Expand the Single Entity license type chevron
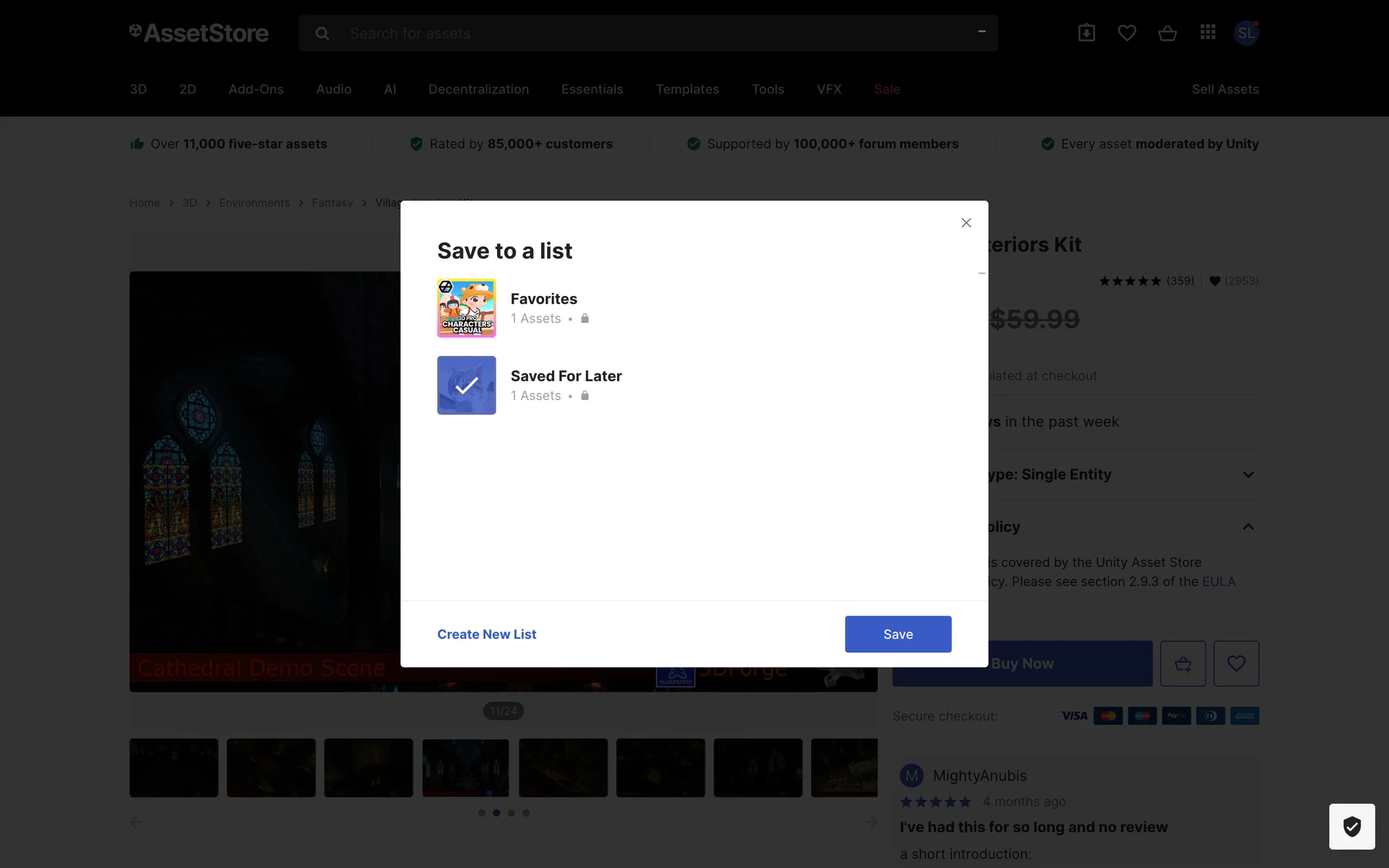The image size is (1389, 868). tap(1248, 475)
